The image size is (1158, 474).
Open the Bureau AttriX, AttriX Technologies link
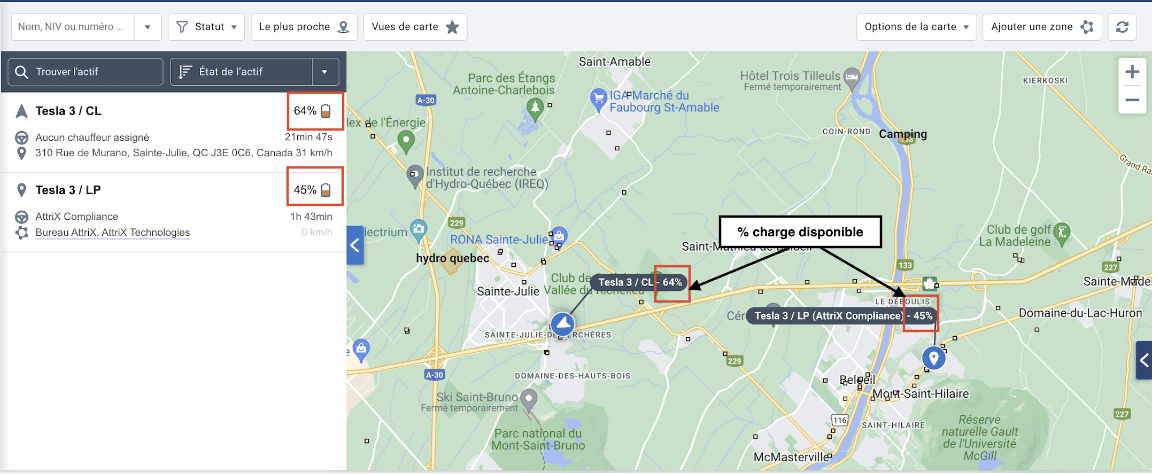point(112,233)
